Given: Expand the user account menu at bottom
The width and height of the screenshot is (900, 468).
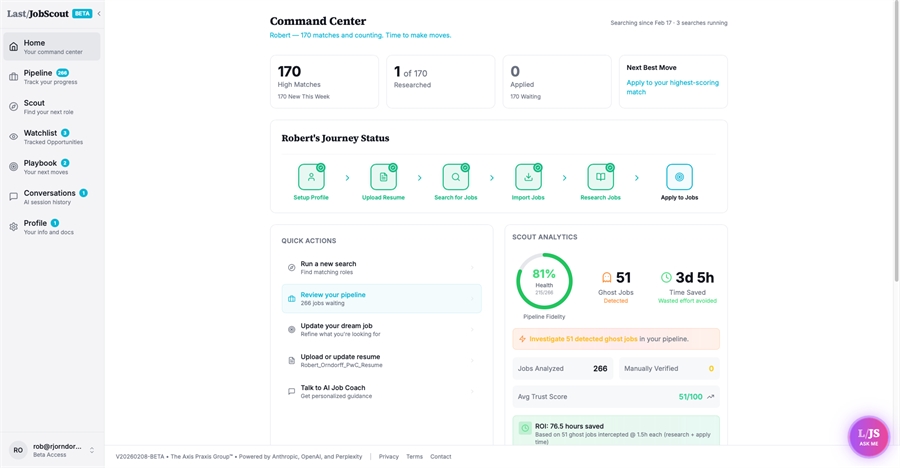Looking at the screenshot, I should [x=92, y=450].
